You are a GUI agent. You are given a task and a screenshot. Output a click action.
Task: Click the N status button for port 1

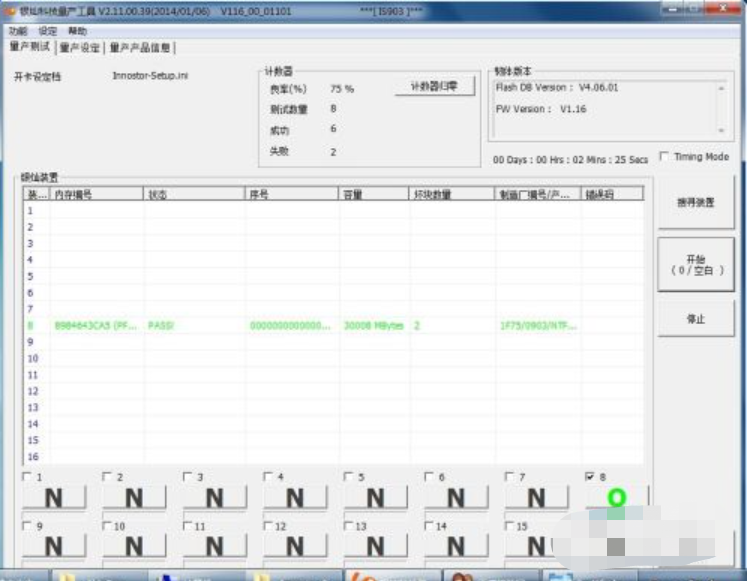(x=54, y=498)
